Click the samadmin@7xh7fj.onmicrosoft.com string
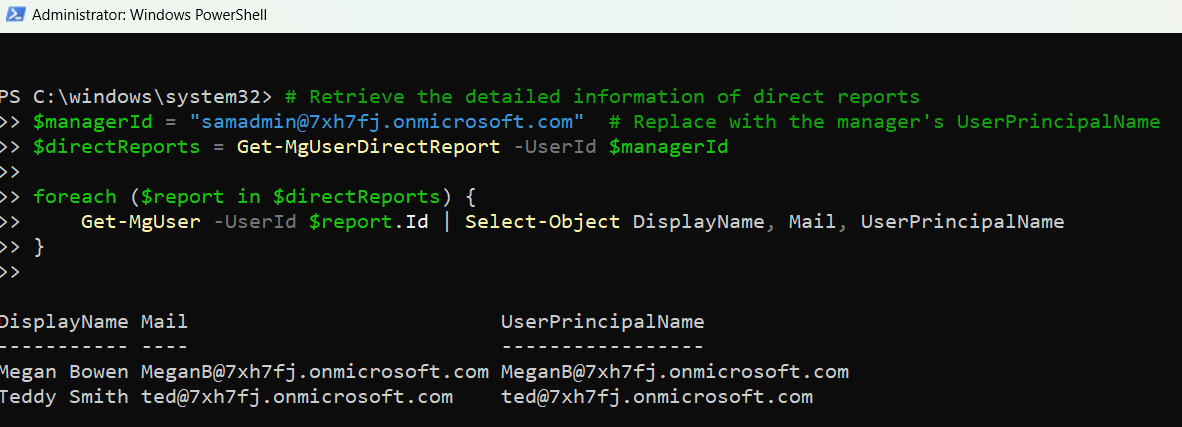1182x427 pixels. 393,122
